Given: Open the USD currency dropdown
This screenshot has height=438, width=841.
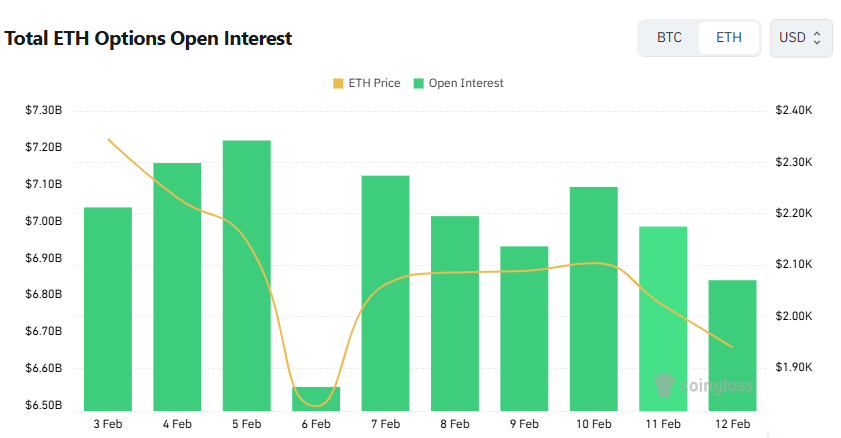Looking at the screenshot, I should pyautogui.click(x=800, y=38).
